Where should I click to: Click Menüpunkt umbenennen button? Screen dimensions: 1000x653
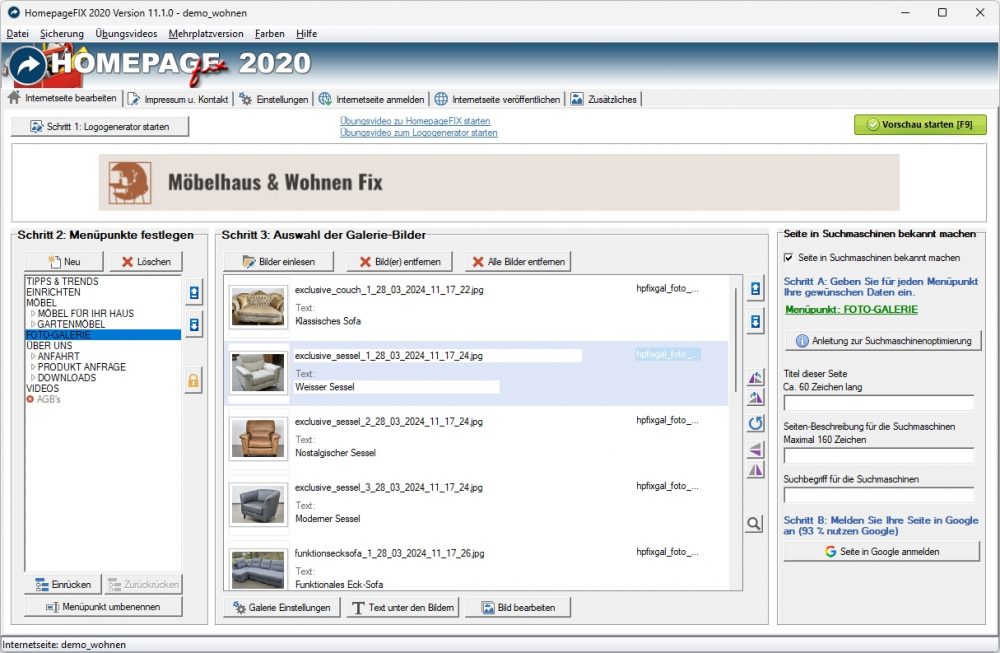click(103, 606)
